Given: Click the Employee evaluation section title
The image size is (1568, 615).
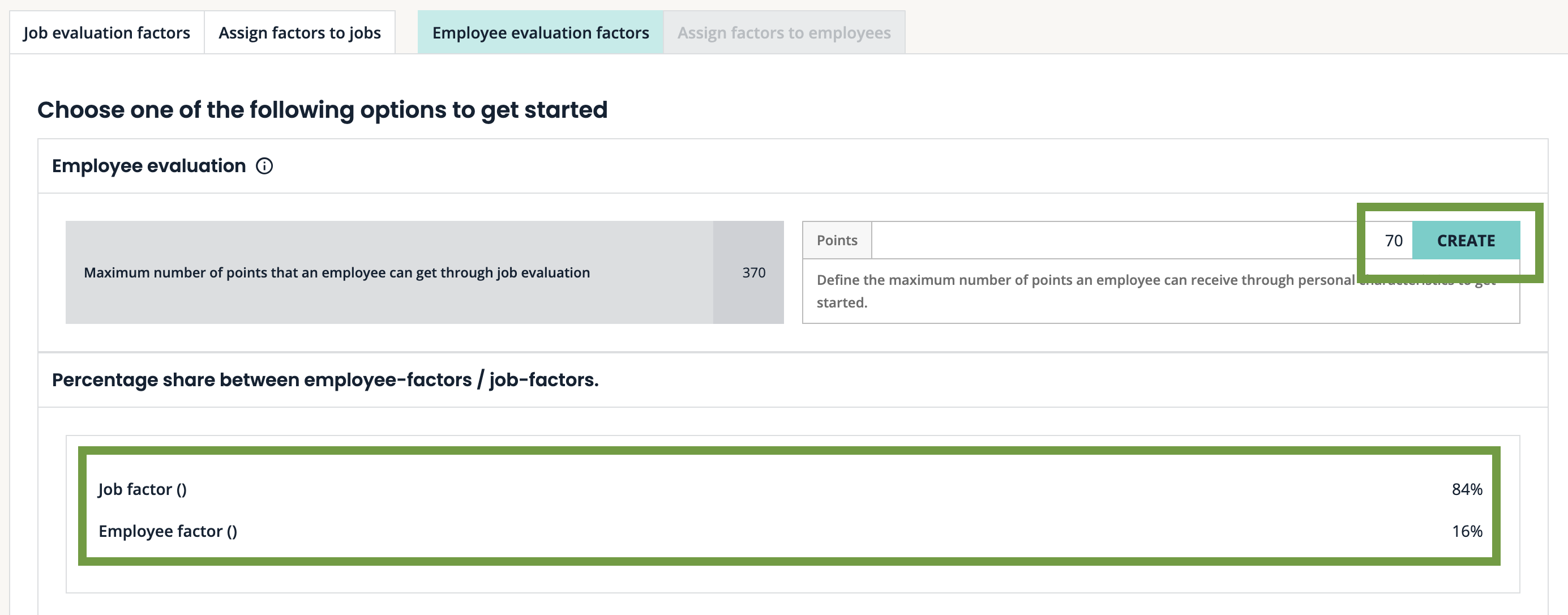Looking at the screenshot, I should [x=148, y=165].
